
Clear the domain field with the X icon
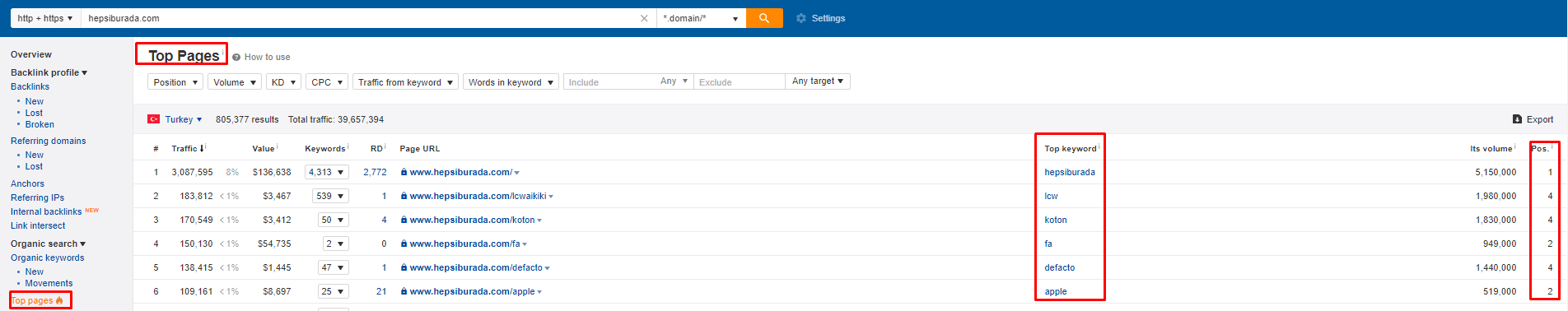tap(644, 18)
